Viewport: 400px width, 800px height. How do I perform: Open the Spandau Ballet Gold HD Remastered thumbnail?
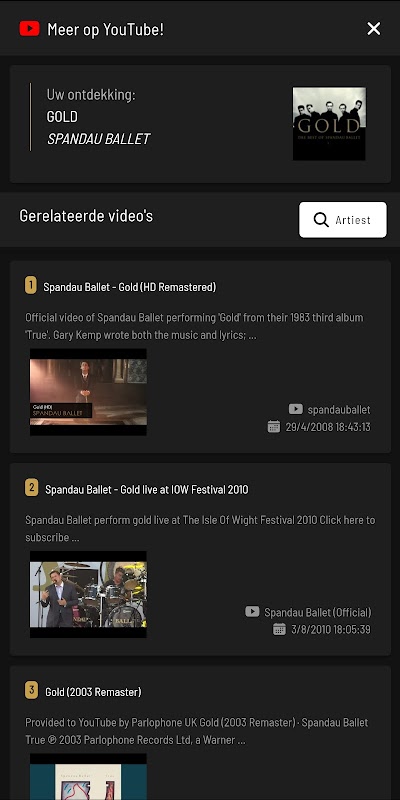tap(88, 392)
